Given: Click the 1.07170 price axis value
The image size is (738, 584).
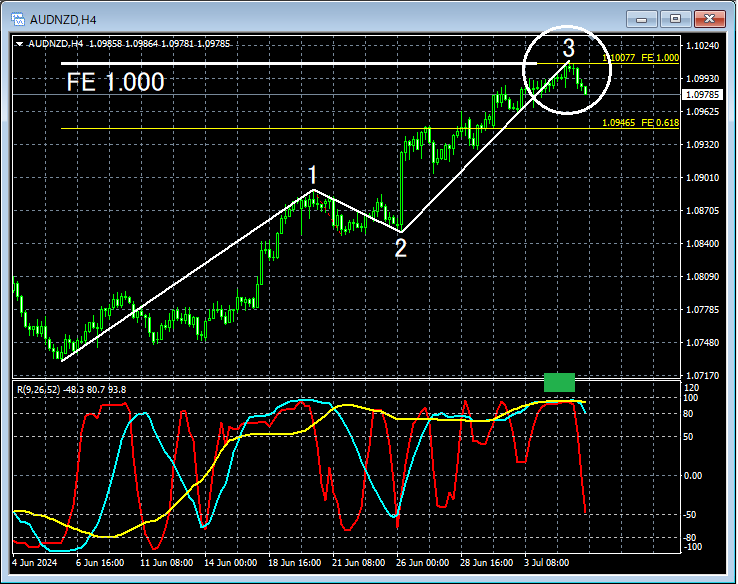Looking at the screenshot, I should tap(703, 376).
